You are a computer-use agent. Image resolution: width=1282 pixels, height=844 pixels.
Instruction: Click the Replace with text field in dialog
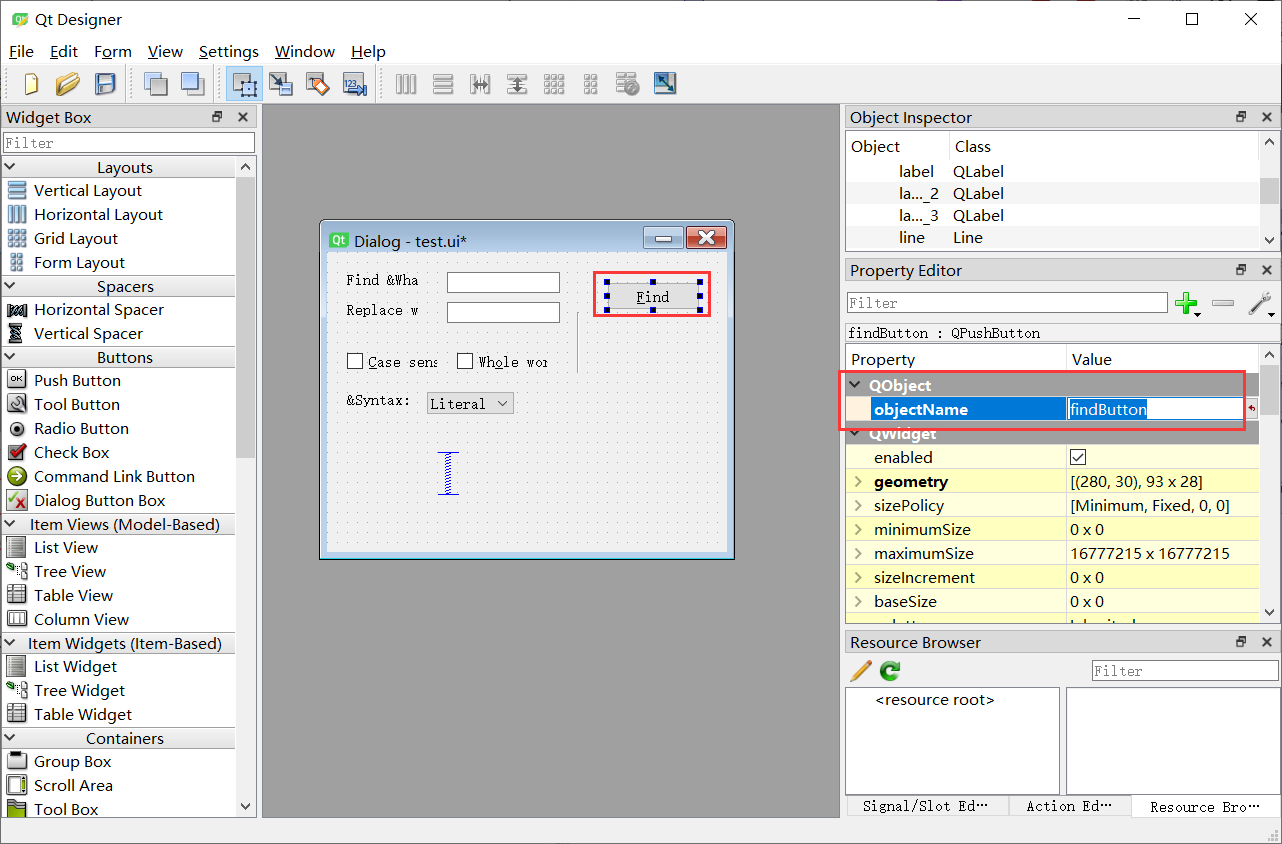pyautogui.click(x=503, y=312)
